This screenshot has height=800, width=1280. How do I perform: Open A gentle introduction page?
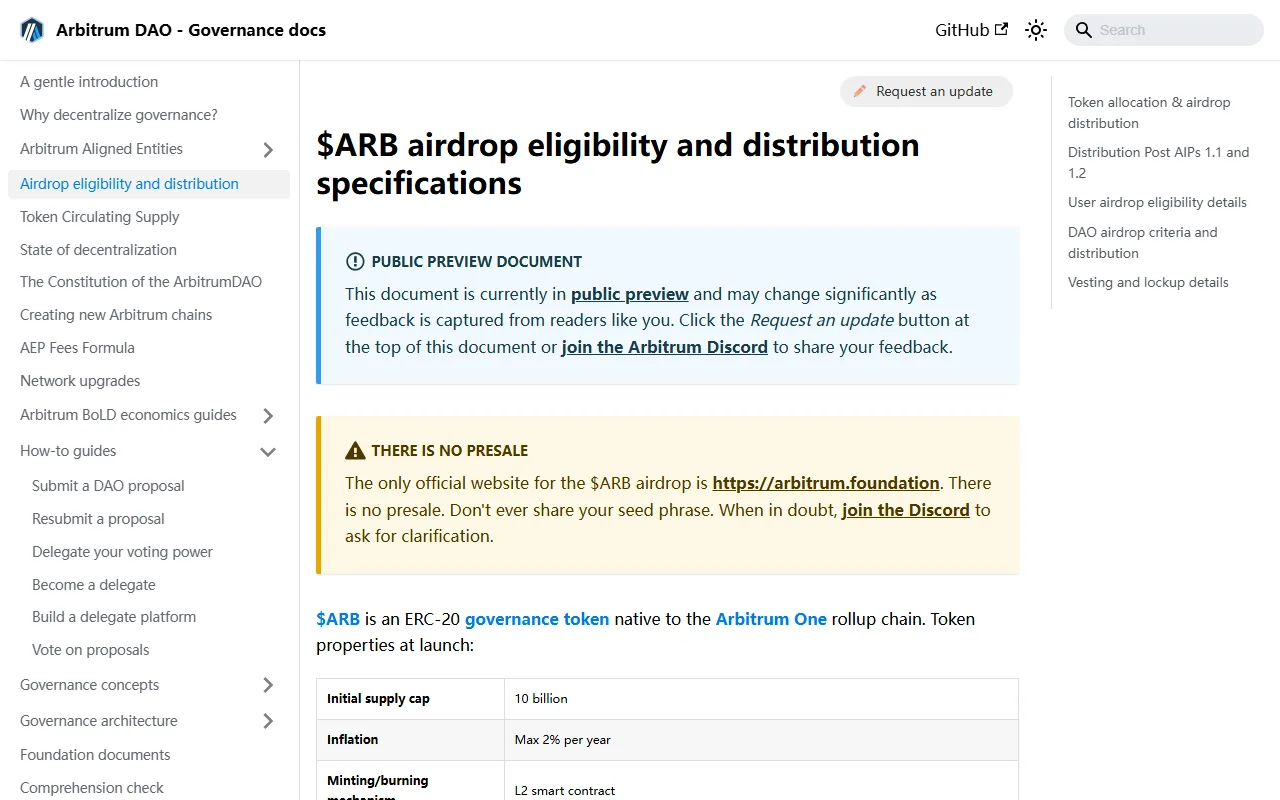(89, 82)
